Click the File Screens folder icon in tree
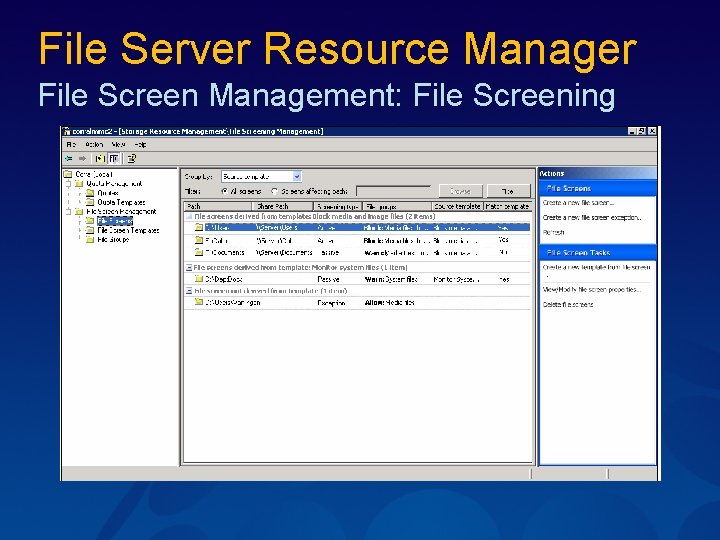The height and width of the screenshot is (540, 720). point(90,221)
